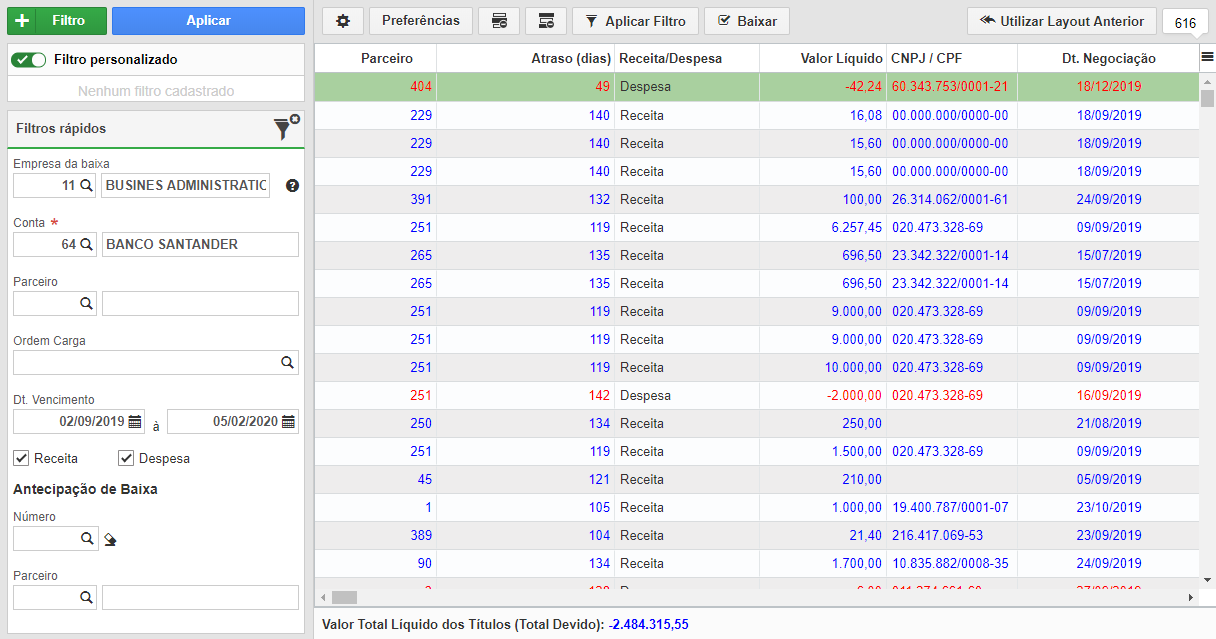
Task: Open Parceiro lookup magnifier in quick filters
Action: coord(86,303)
